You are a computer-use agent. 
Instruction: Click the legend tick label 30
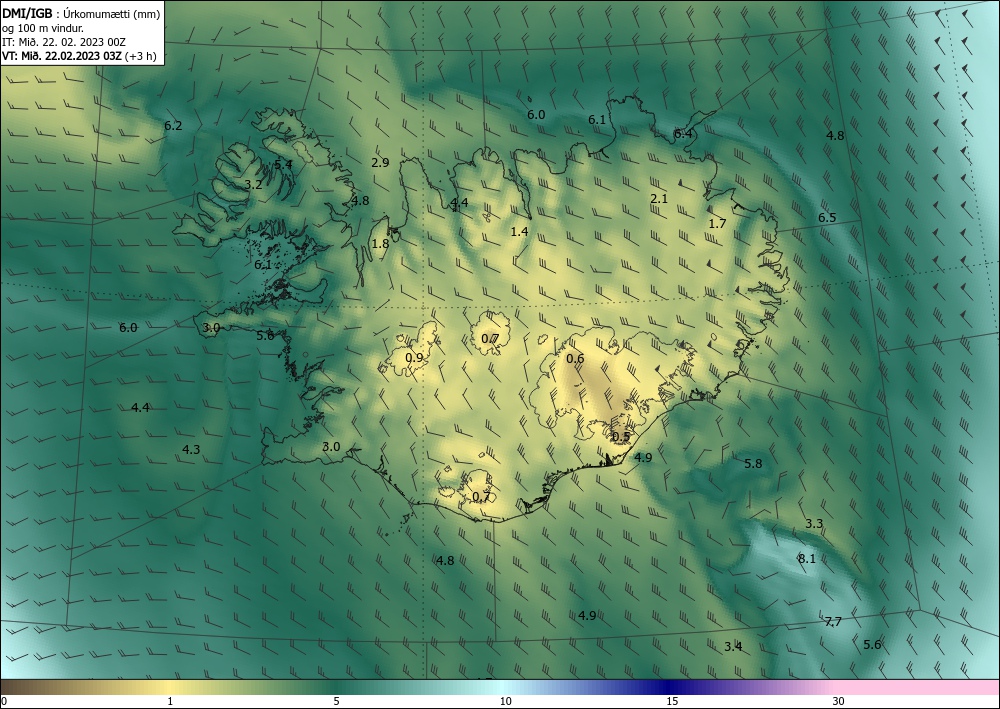click(x=839, y=701)
